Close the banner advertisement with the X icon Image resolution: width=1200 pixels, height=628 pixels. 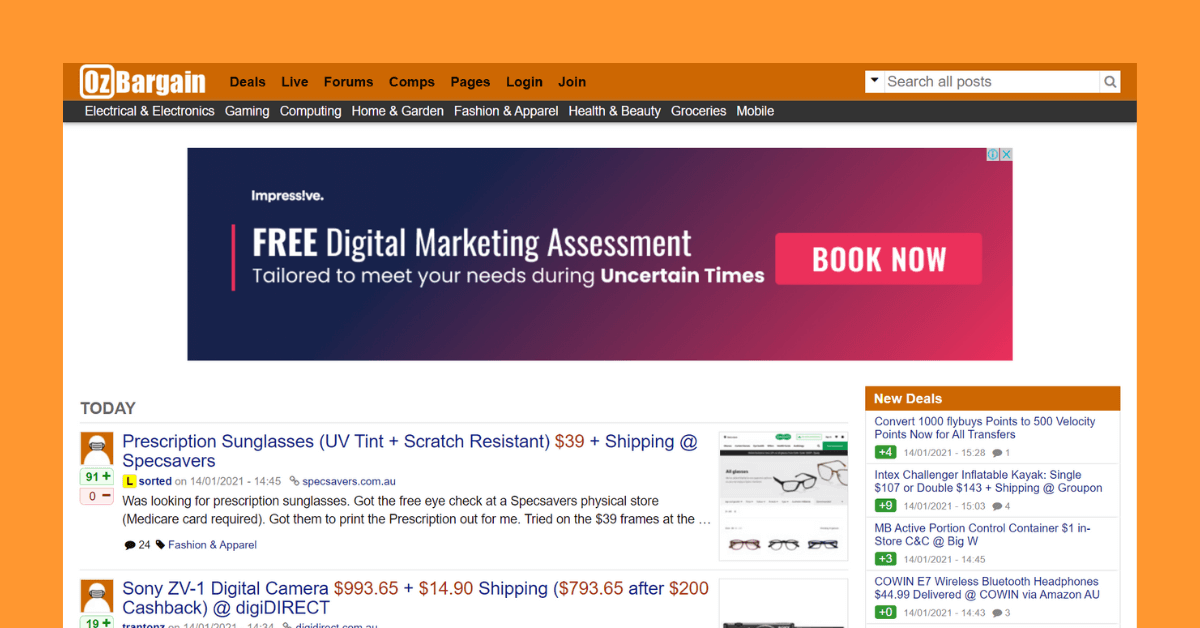(1007, 154)
